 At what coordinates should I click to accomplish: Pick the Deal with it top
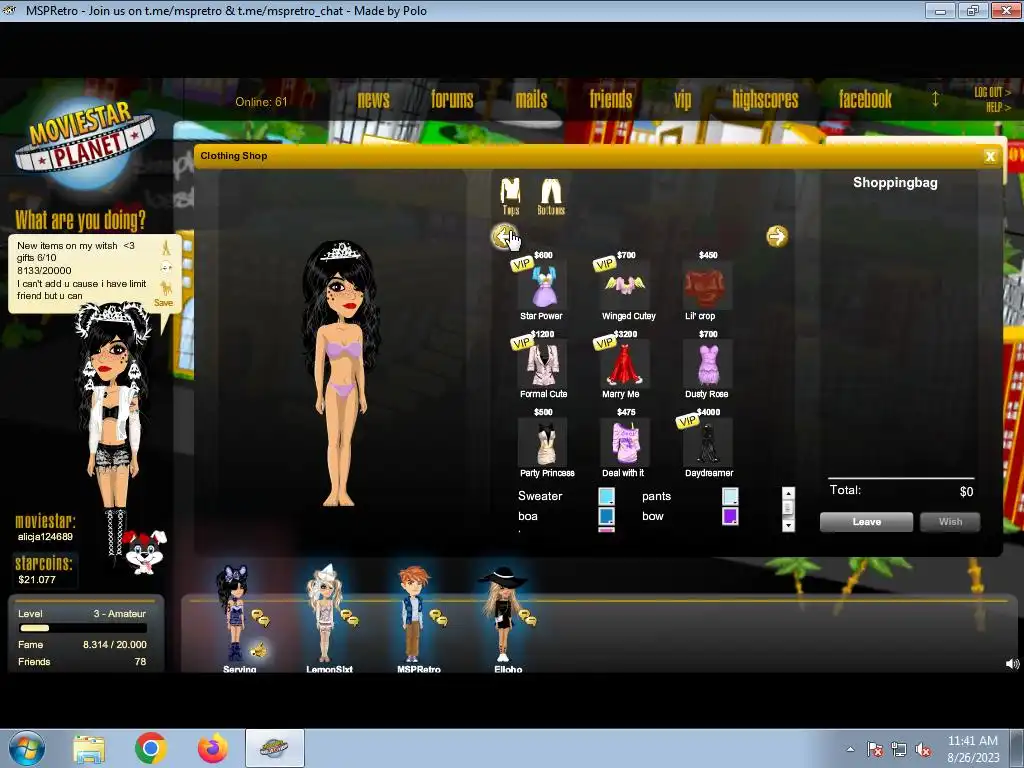click(625, 443)
